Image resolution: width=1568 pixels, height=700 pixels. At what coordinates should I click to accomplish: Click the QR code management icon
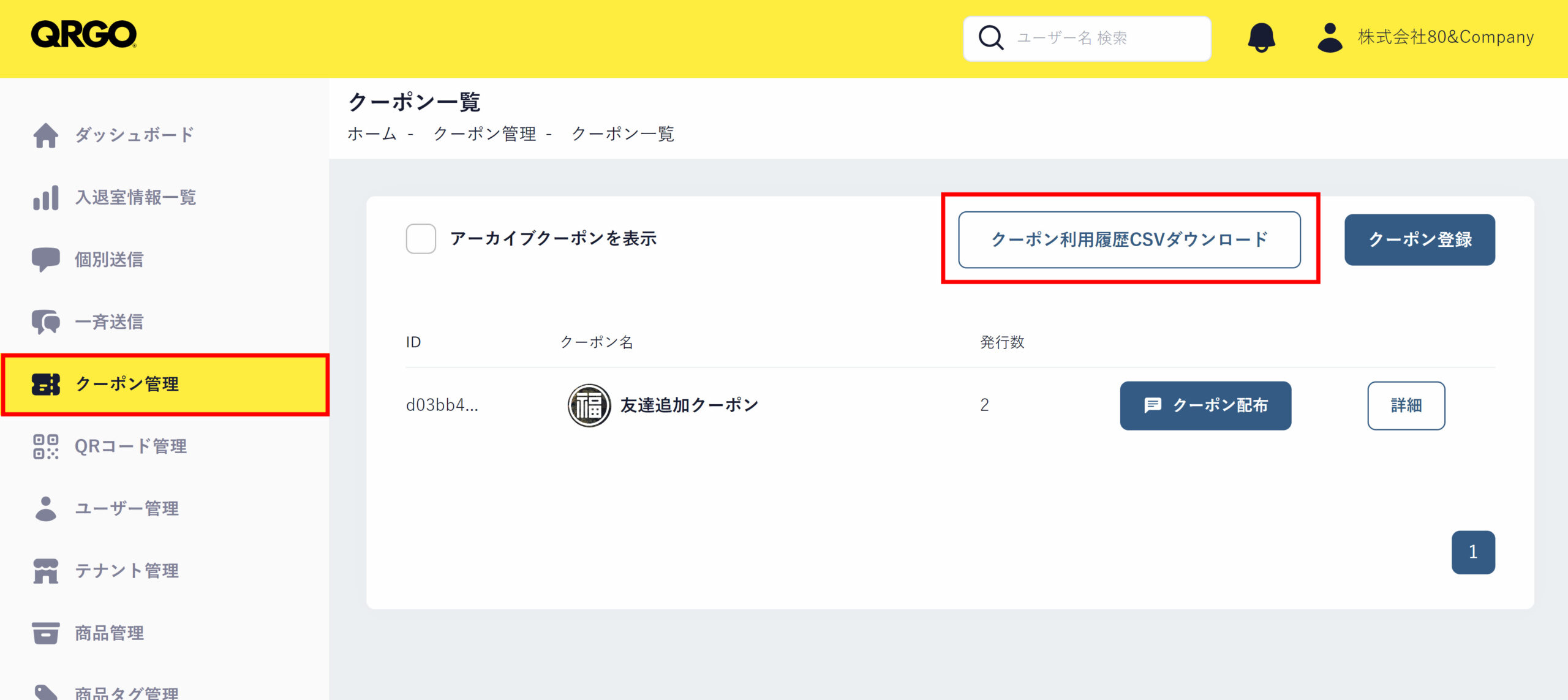tap(46, 446)
